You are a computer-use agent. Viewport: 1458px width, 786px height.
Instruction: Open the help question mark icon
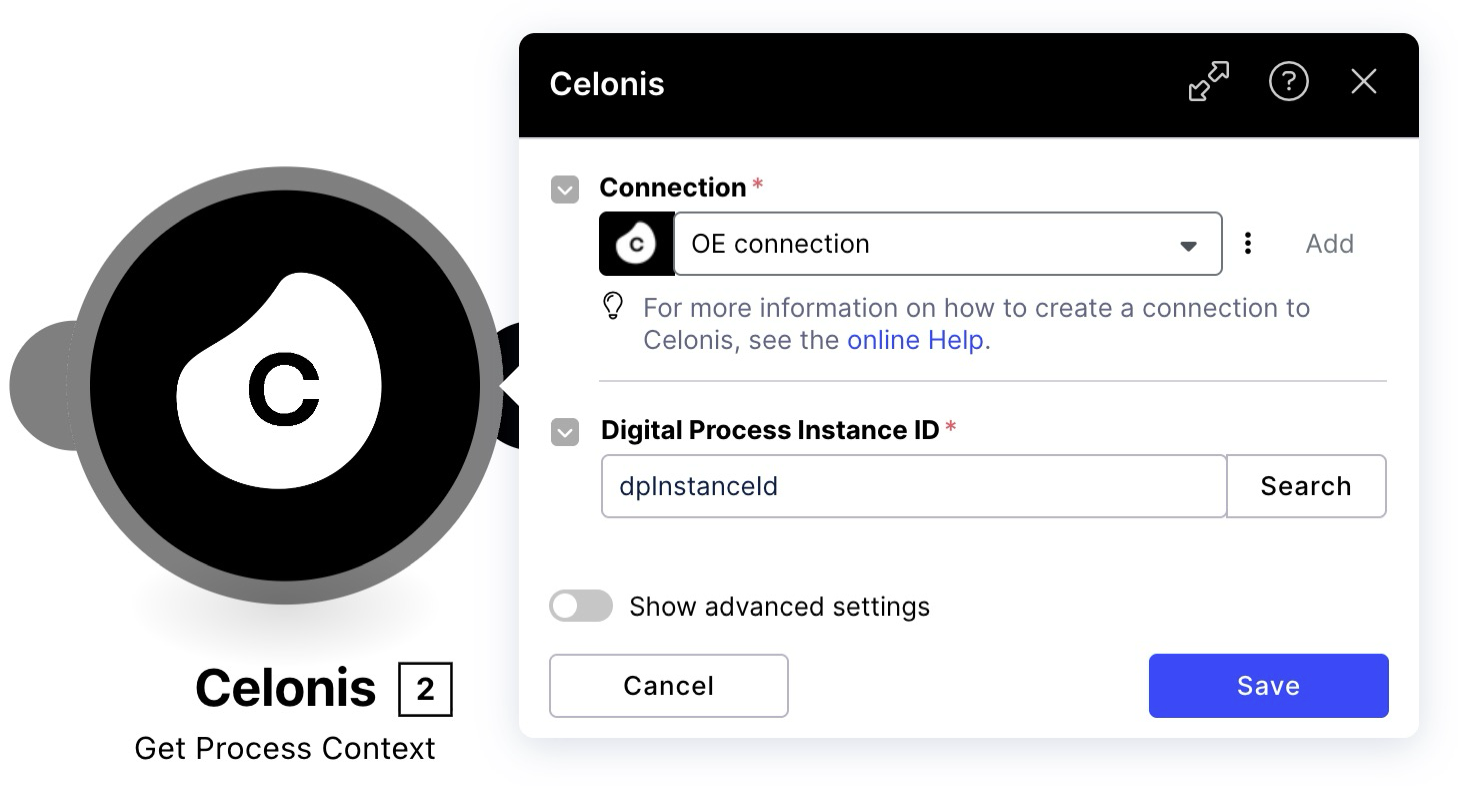(1288, 82)
